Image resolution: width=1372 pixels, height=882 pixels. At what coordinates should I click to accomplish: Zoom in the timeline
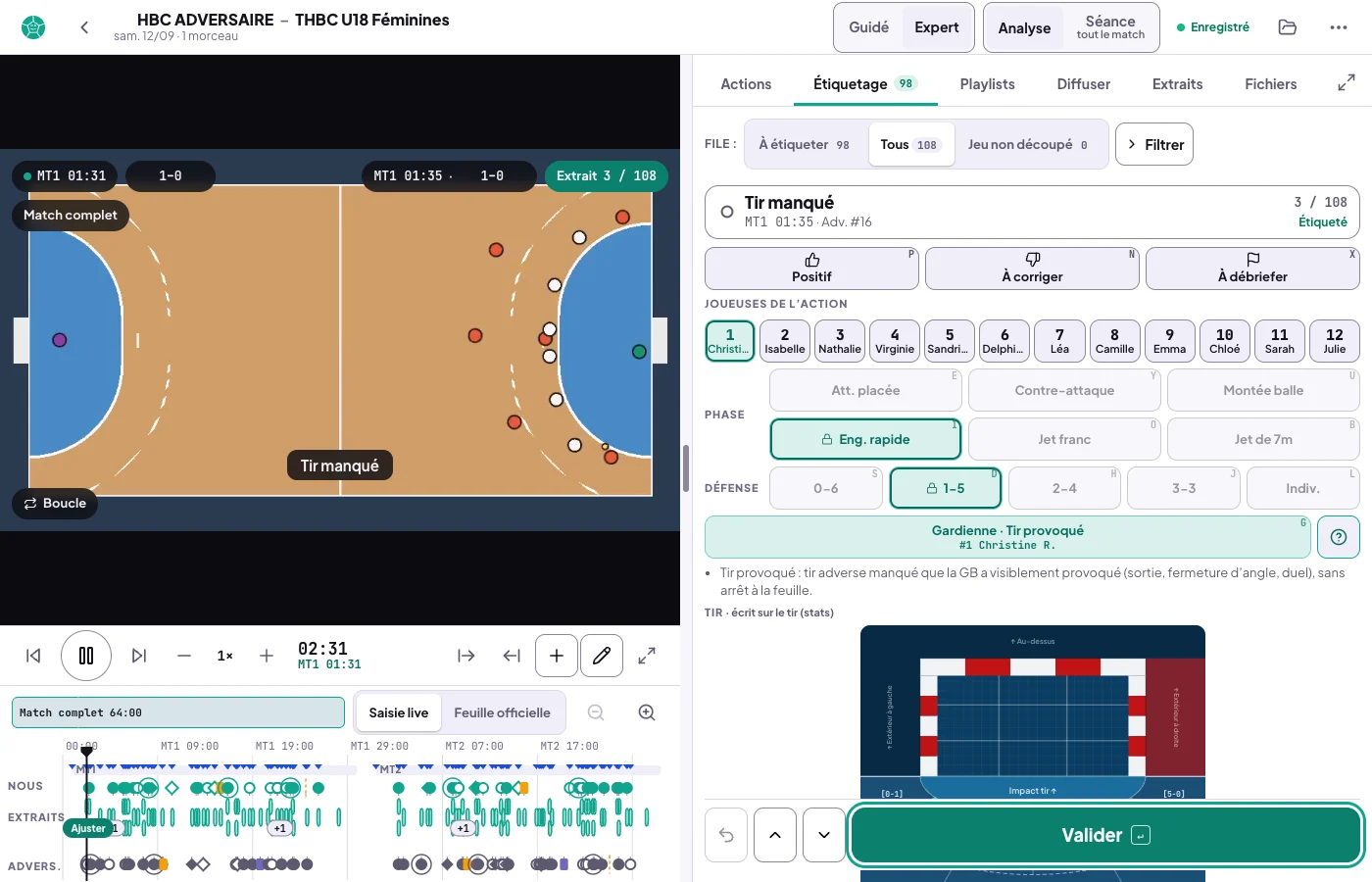pyautogui.click(x=647, y=712)
